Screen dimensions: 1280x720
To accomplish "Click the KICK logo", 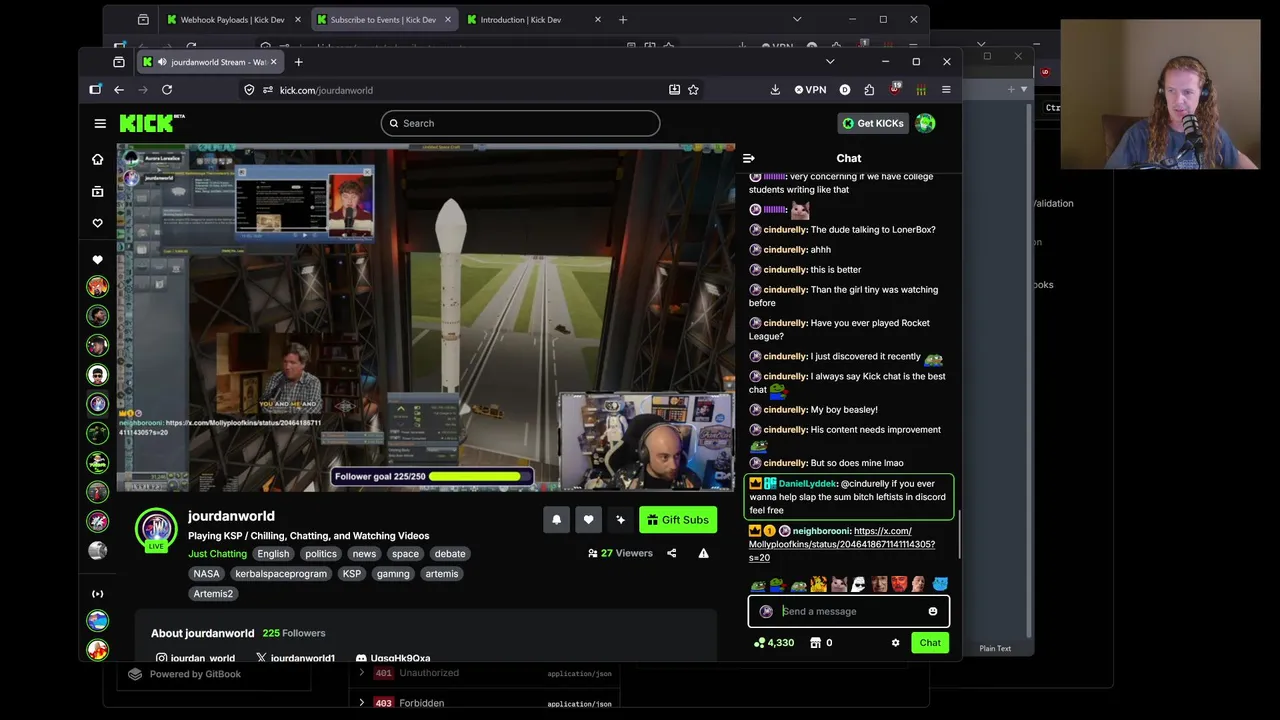I will pos(152,123).
